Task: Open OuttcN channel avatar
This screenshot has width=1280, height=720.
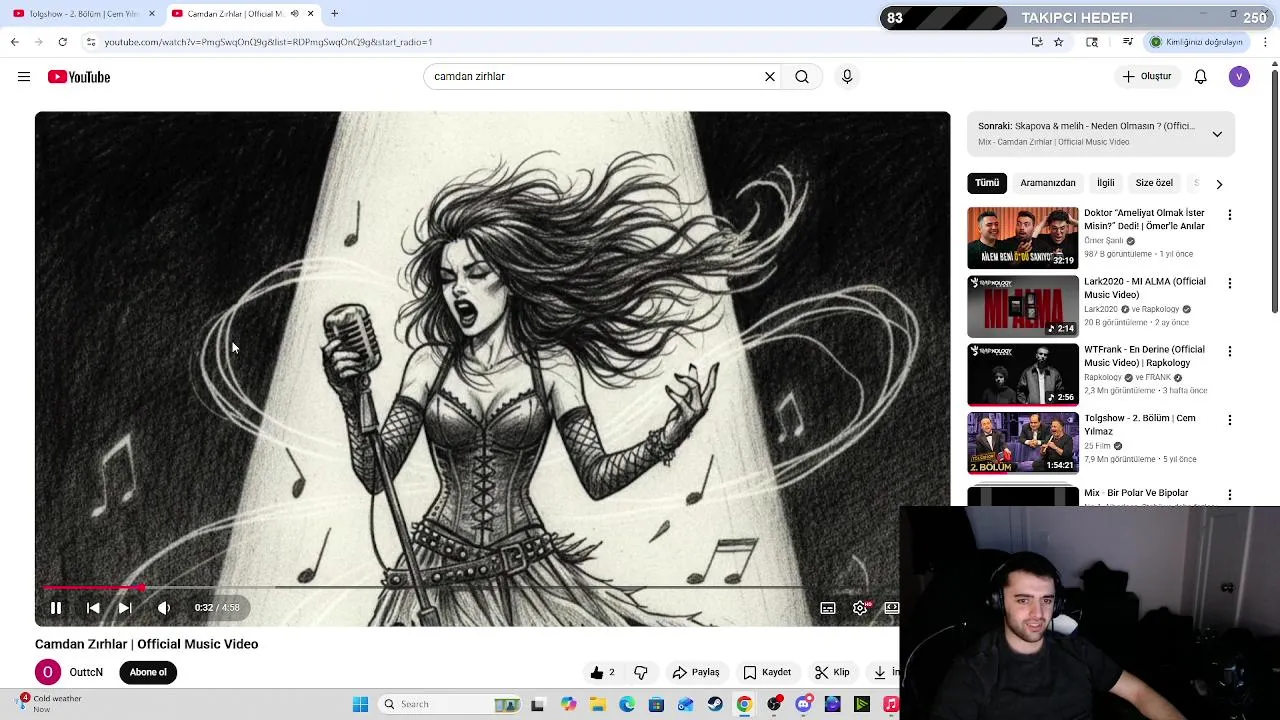Action: 48,672
